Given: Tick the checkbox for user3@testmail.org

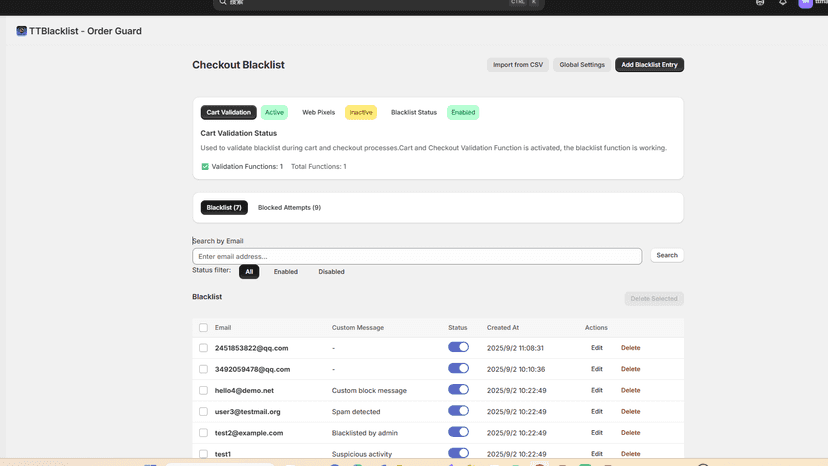Looking at the screenshot, I should tap(203, 412).
